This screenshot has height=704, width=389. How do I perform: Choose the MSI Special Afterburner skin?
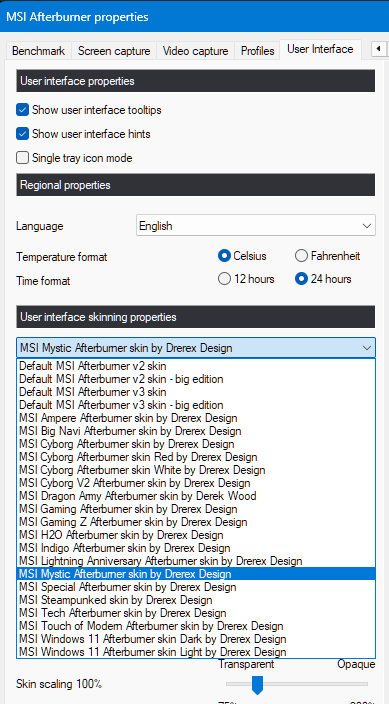click(196, 587)
